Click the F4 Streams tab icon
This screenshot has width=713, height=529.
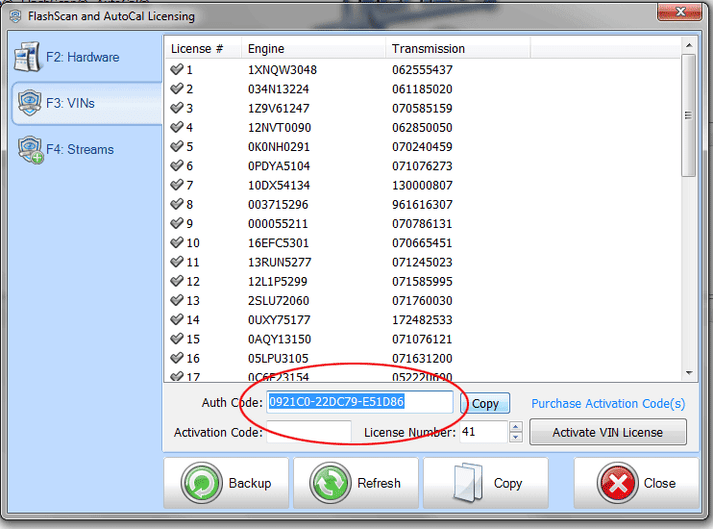(29, 151)
